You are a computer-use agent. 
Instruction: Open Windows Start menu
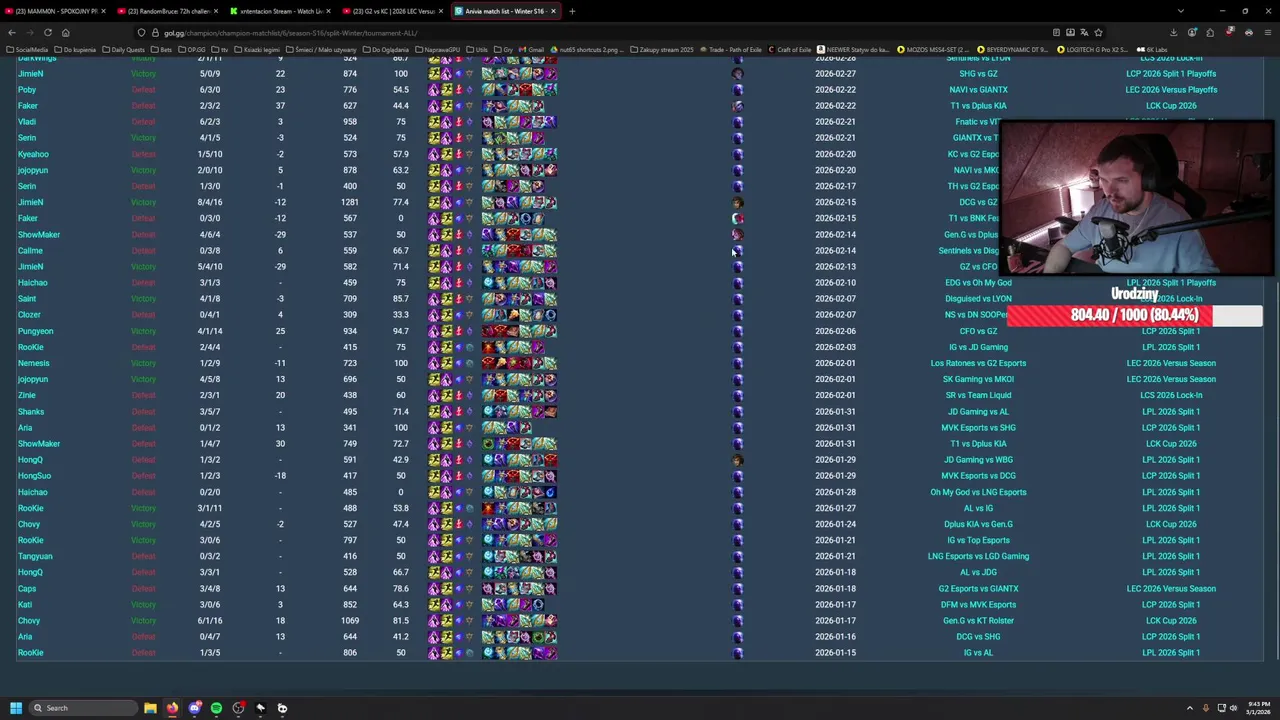click(x=16, y=708)
